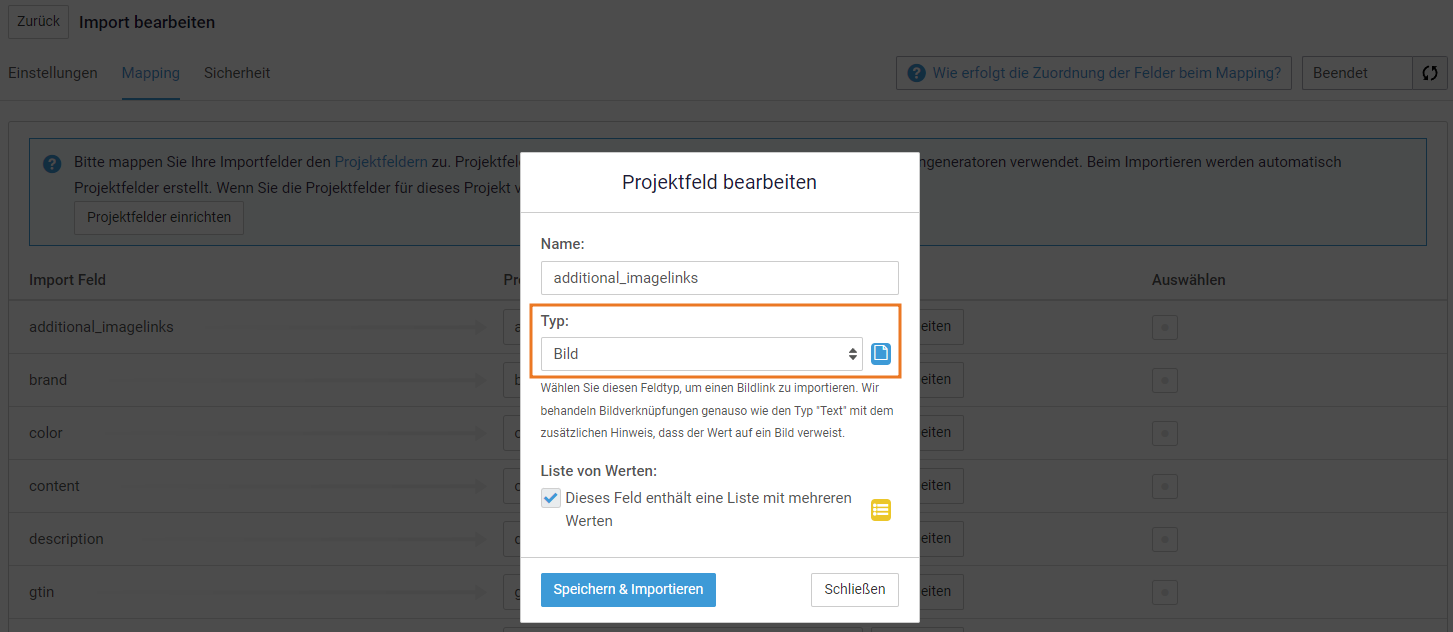
Task: Click Speichern & Importieren button
Action: click(x=628, y=589)
